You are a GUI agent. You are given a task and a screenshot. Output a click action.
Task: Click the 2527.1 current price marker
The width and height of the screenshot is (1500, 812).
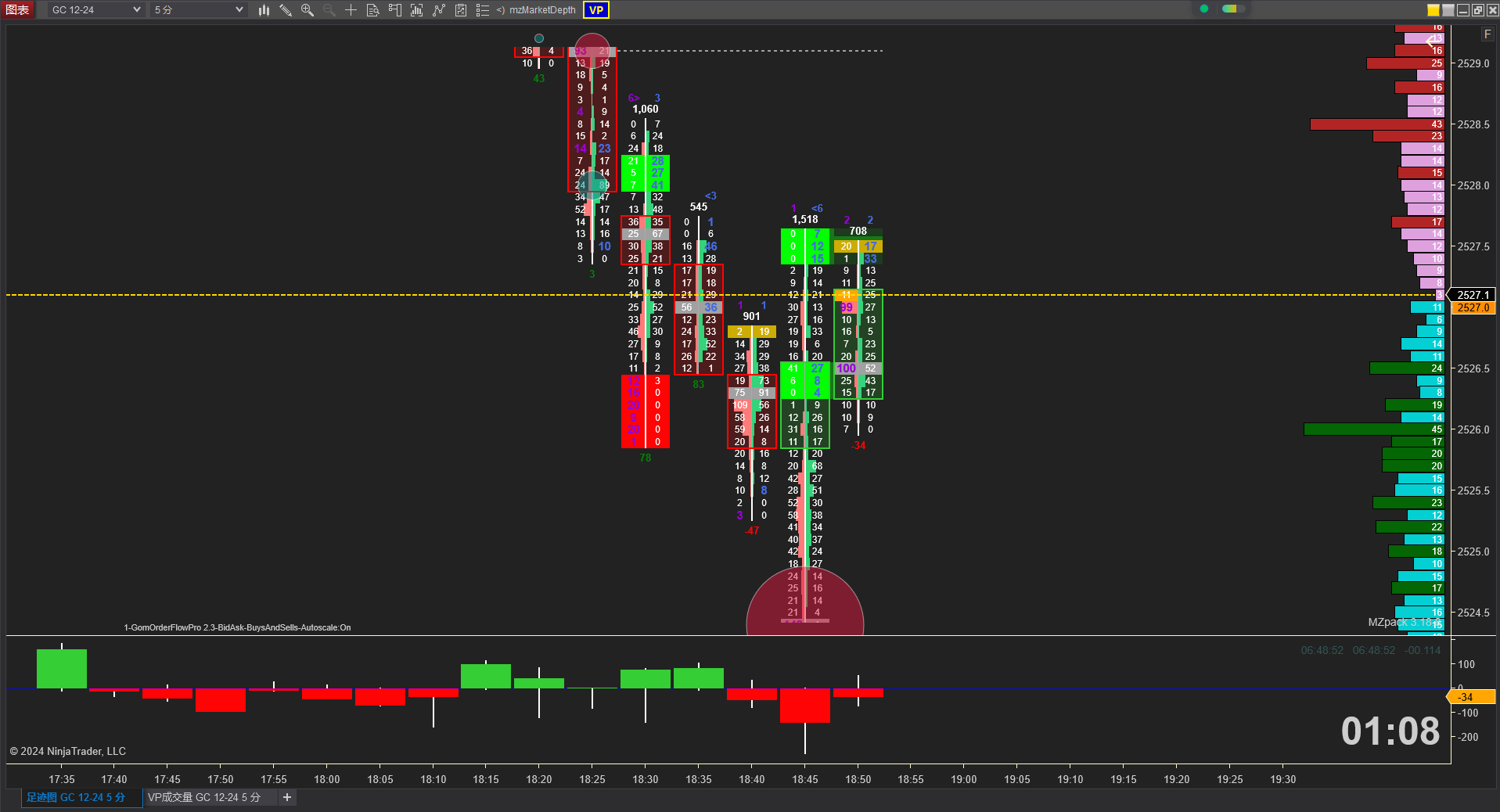(1473, 295)
